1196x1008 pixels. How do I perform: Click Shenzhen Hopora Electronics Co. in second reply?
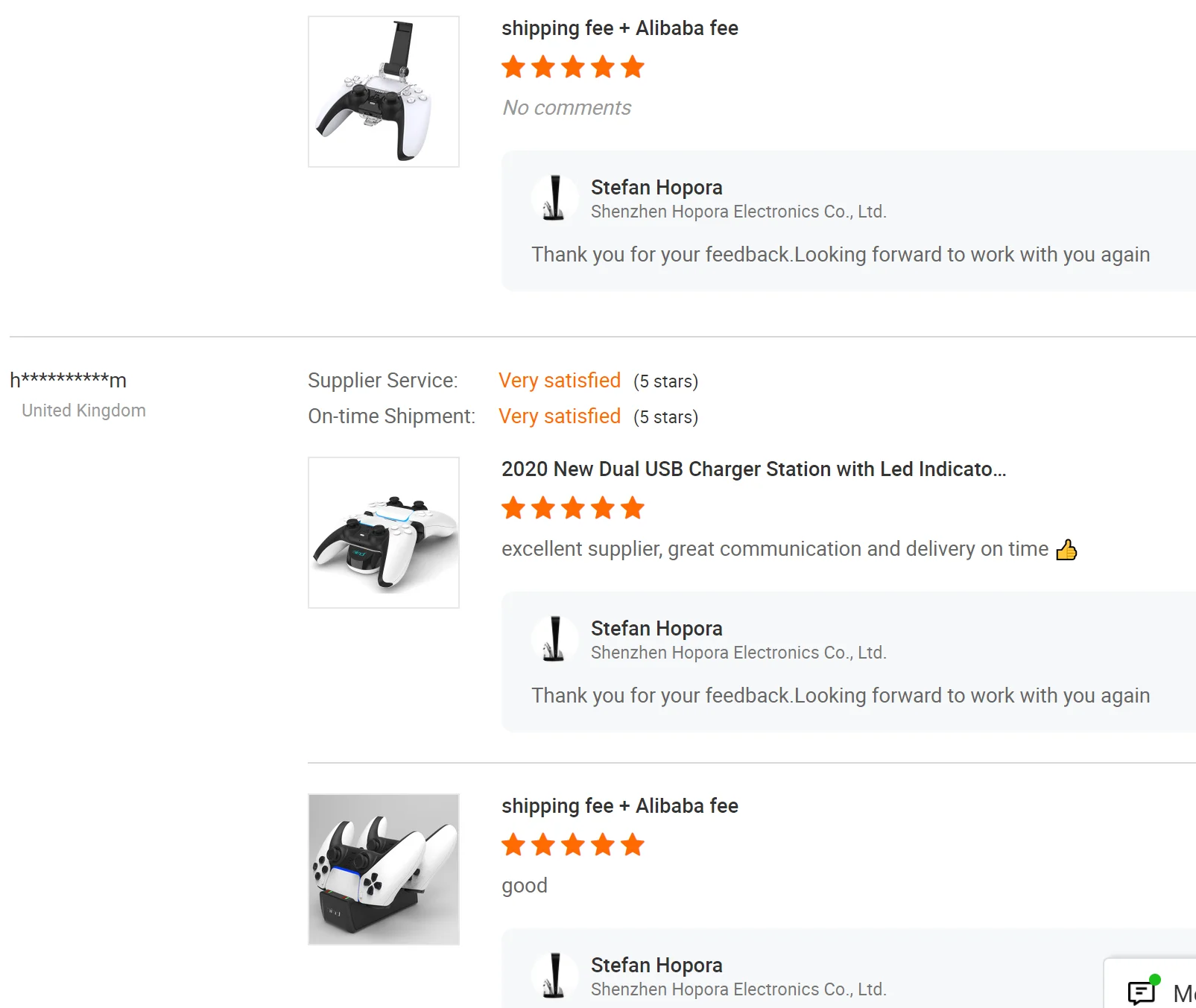click(x=738, y=653)
